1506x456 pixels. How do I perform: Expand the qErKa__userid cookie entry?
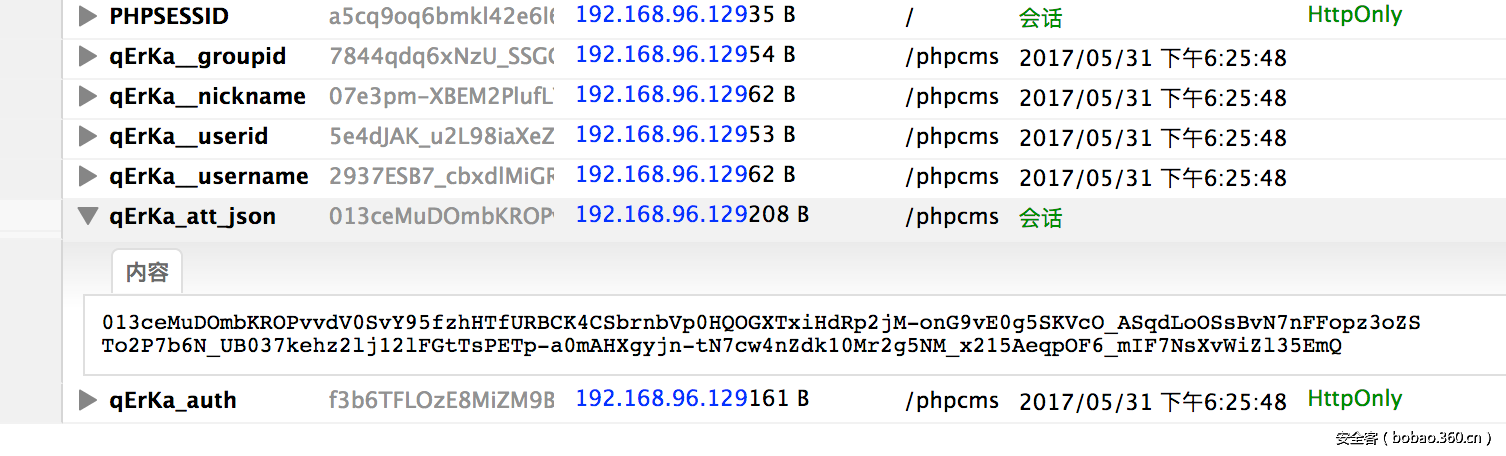[88, 137]
